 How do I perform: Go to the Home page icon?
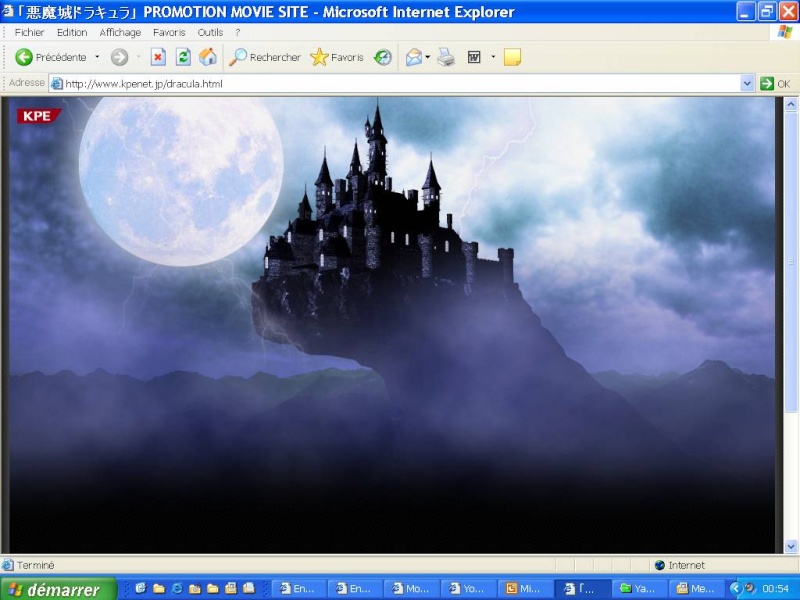pyautogui.click(x=208, y=57)
